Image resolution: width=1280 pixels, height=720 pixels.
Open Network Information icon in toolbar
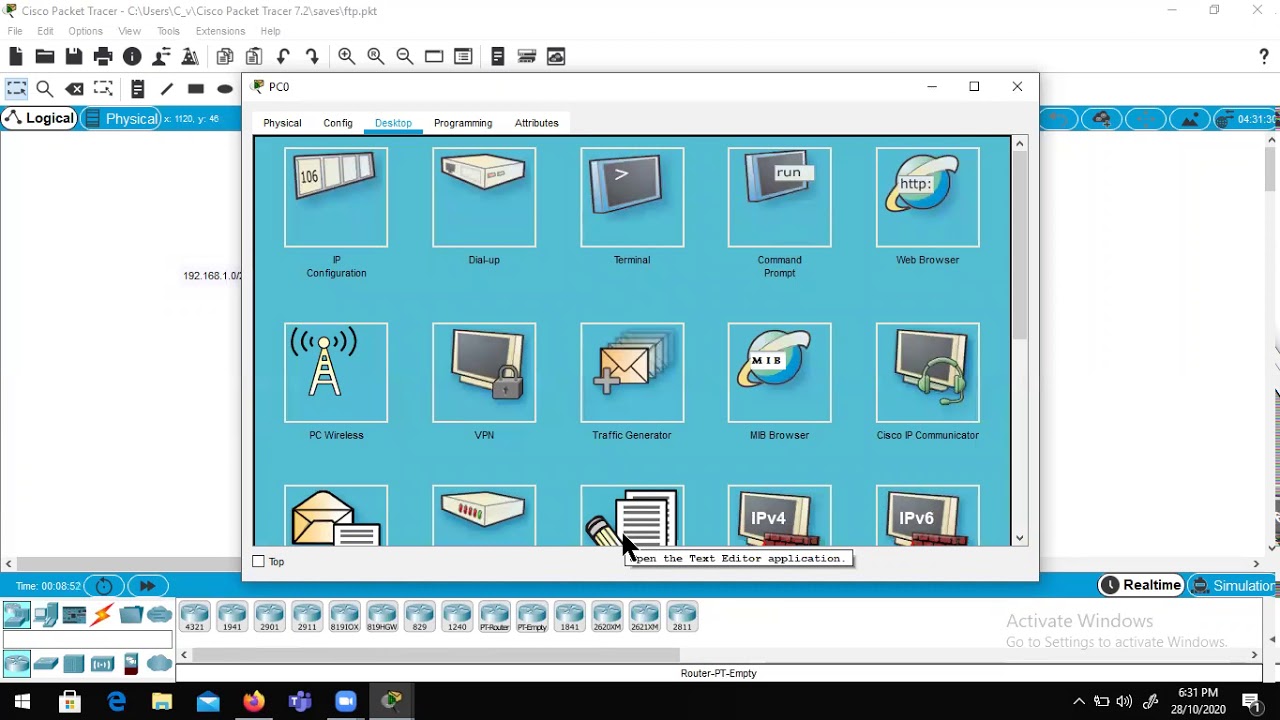coord(132,57)
